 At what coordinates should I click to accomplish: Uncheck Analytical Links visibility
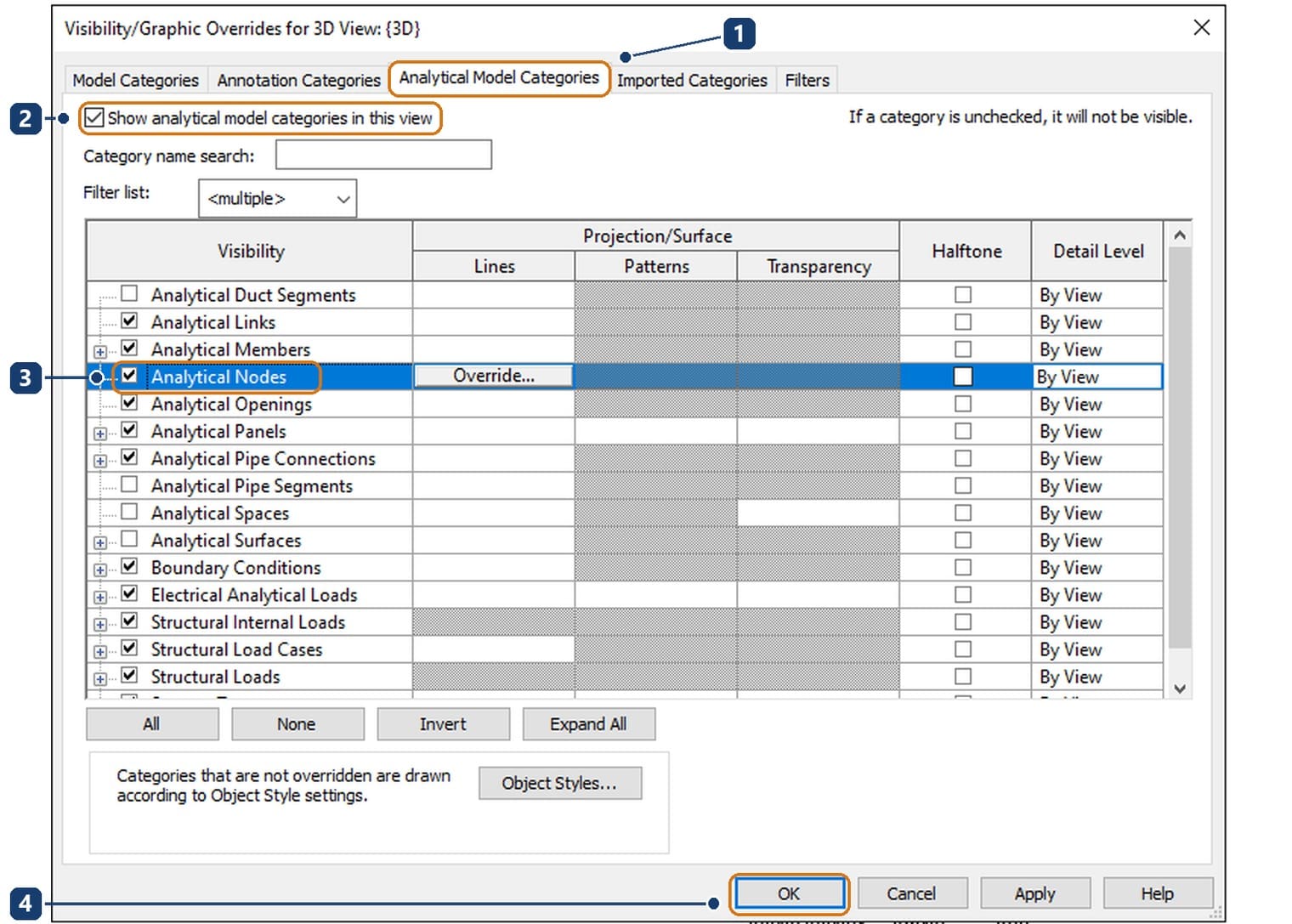point(129,321)
